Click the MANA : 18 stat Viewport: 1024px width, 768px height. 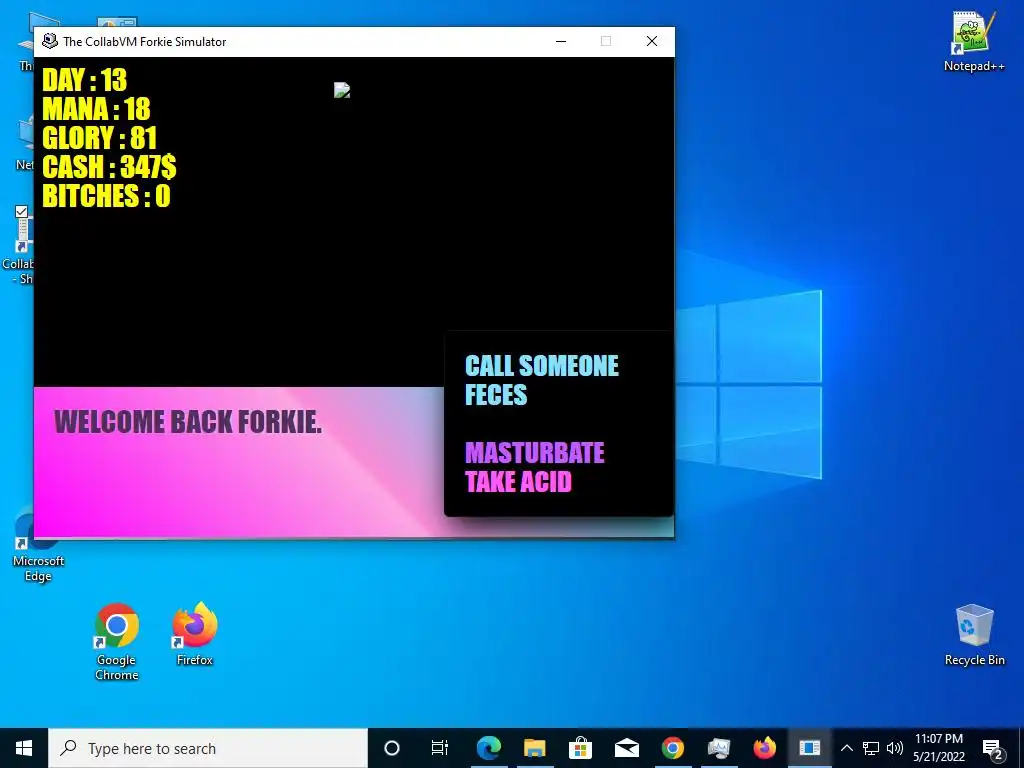tap(96, 109)
